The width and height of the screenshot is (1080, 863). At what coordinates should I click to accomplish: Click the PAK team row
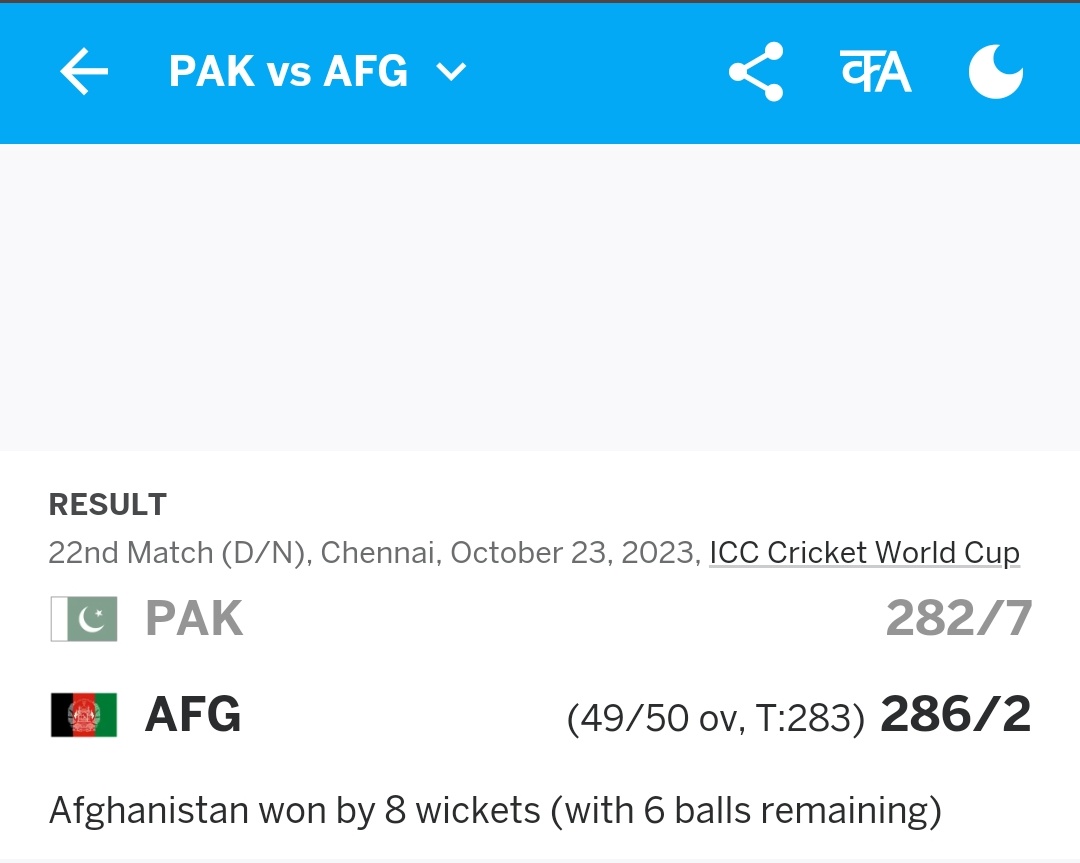(541, 618)
